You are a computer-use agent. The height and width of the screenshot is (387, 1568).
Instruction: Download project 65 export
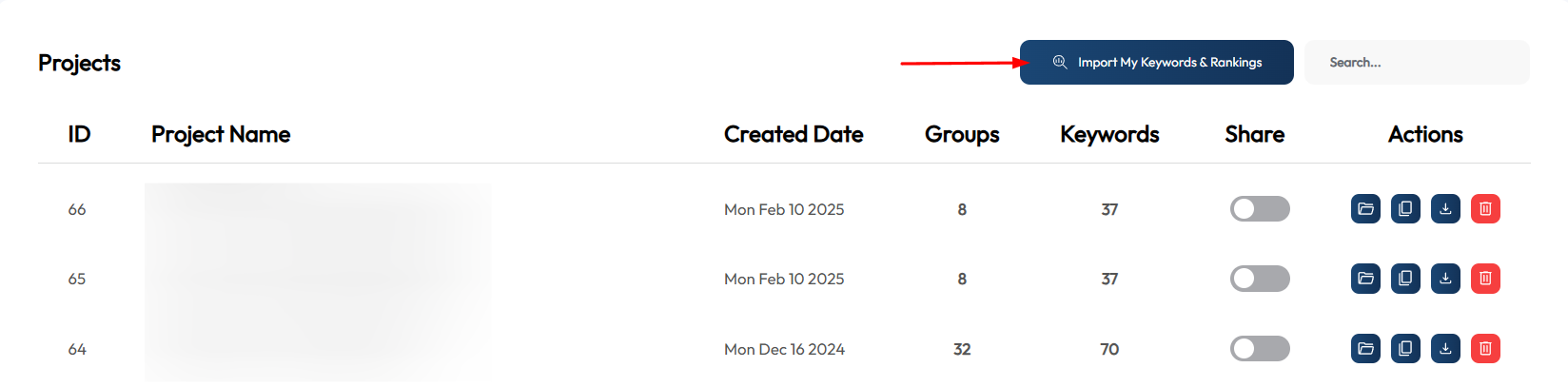[x=1445, y=279]
